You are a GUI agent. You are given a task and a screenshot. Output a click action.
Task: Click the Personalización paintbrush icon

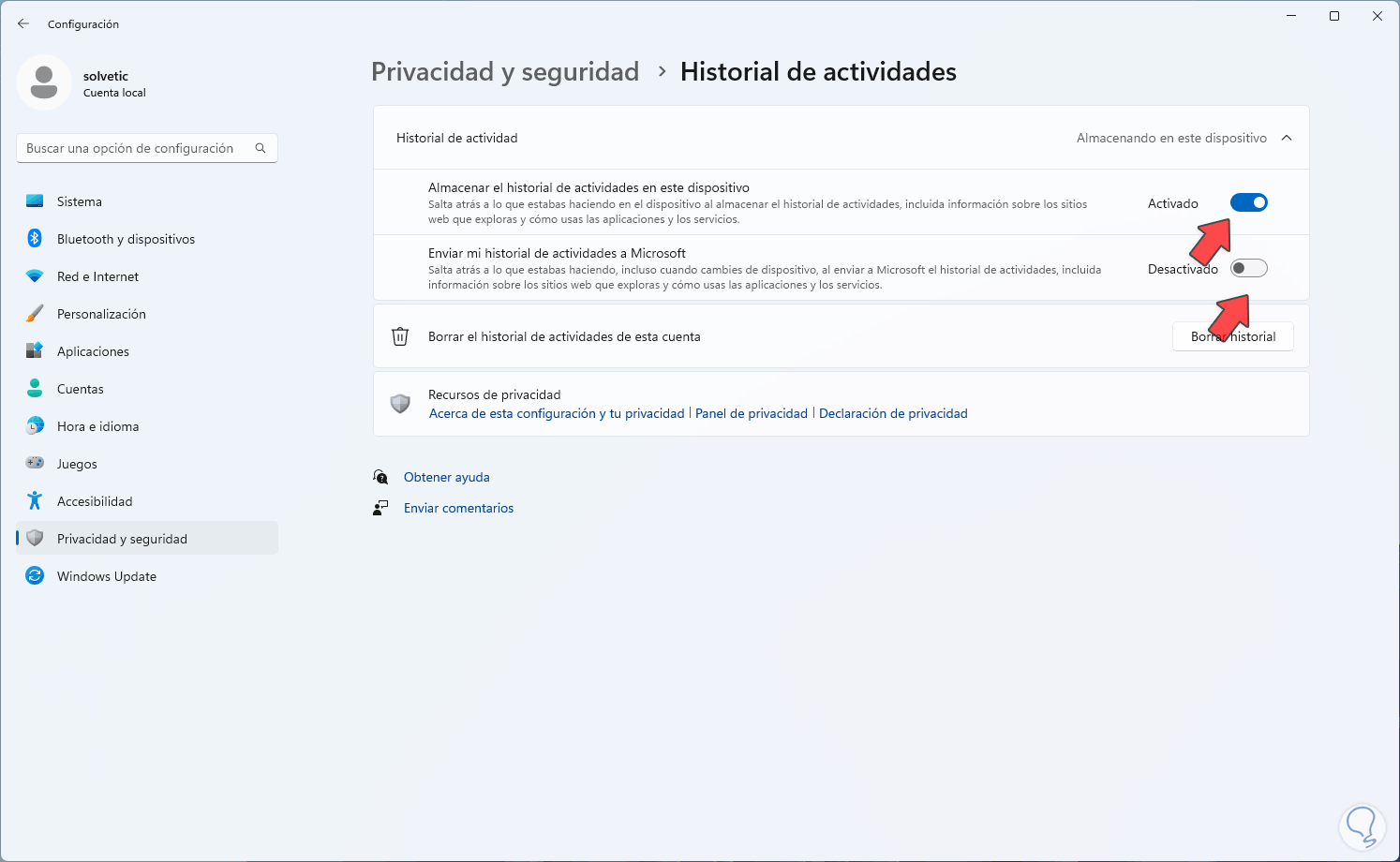pyautogui.click(x=35, y=314)
